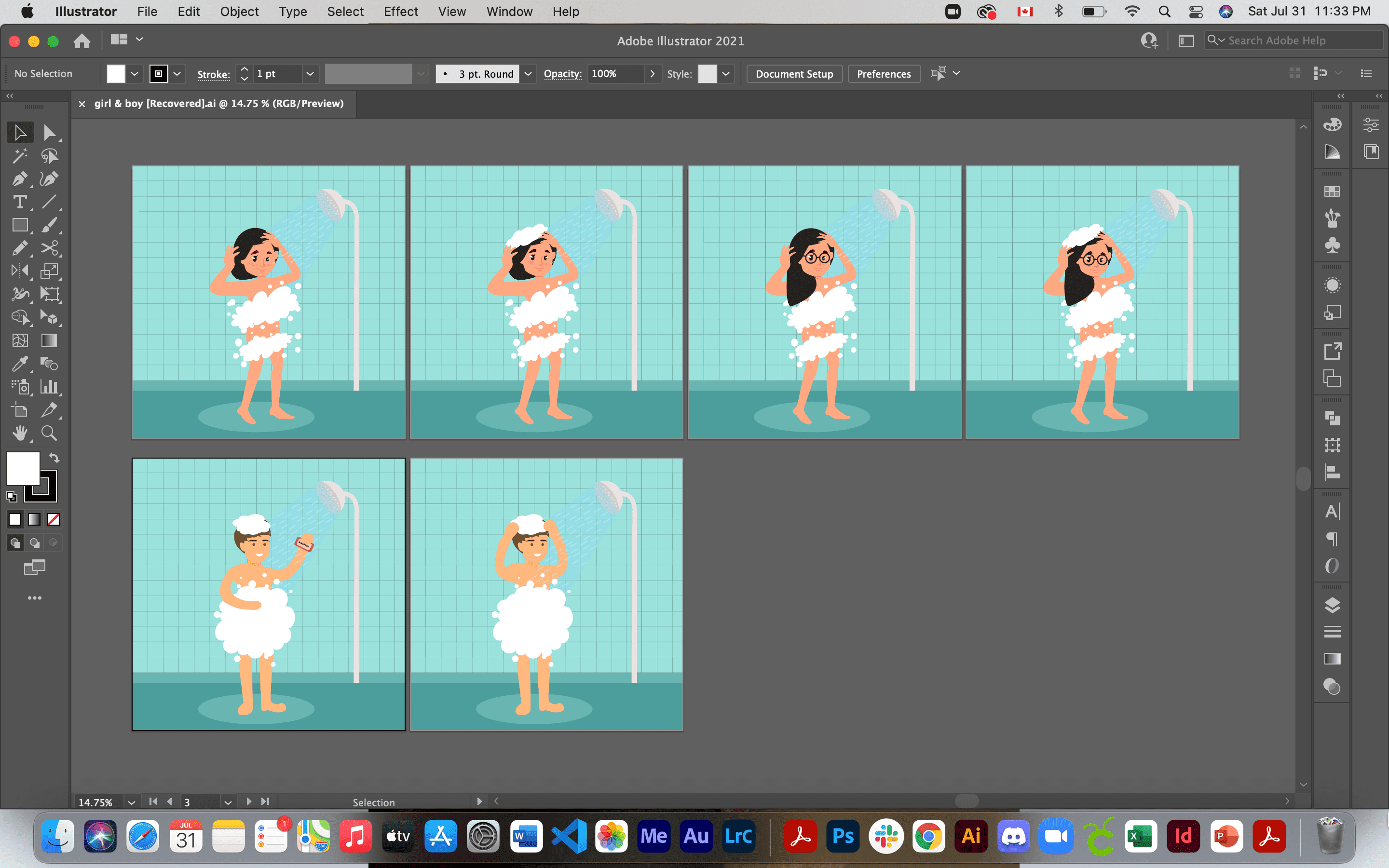Pick the Blend tool
This screenshot has width=1389, height=868.
[49, 364]
